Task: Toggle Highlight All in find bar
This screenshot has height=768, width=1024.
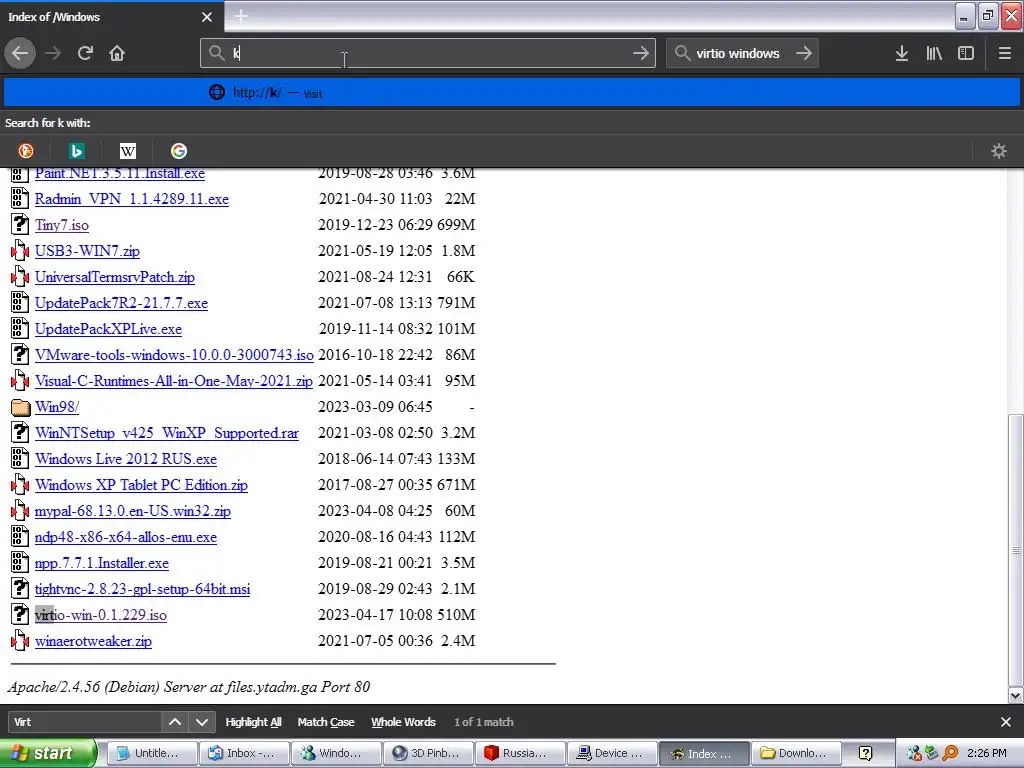Action: (253, 722)
